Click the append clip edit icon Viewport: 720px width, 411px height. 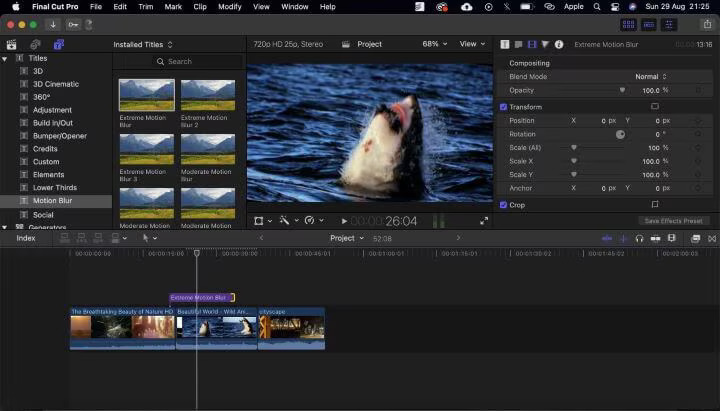pyautogui.click(x=98, y=238)
